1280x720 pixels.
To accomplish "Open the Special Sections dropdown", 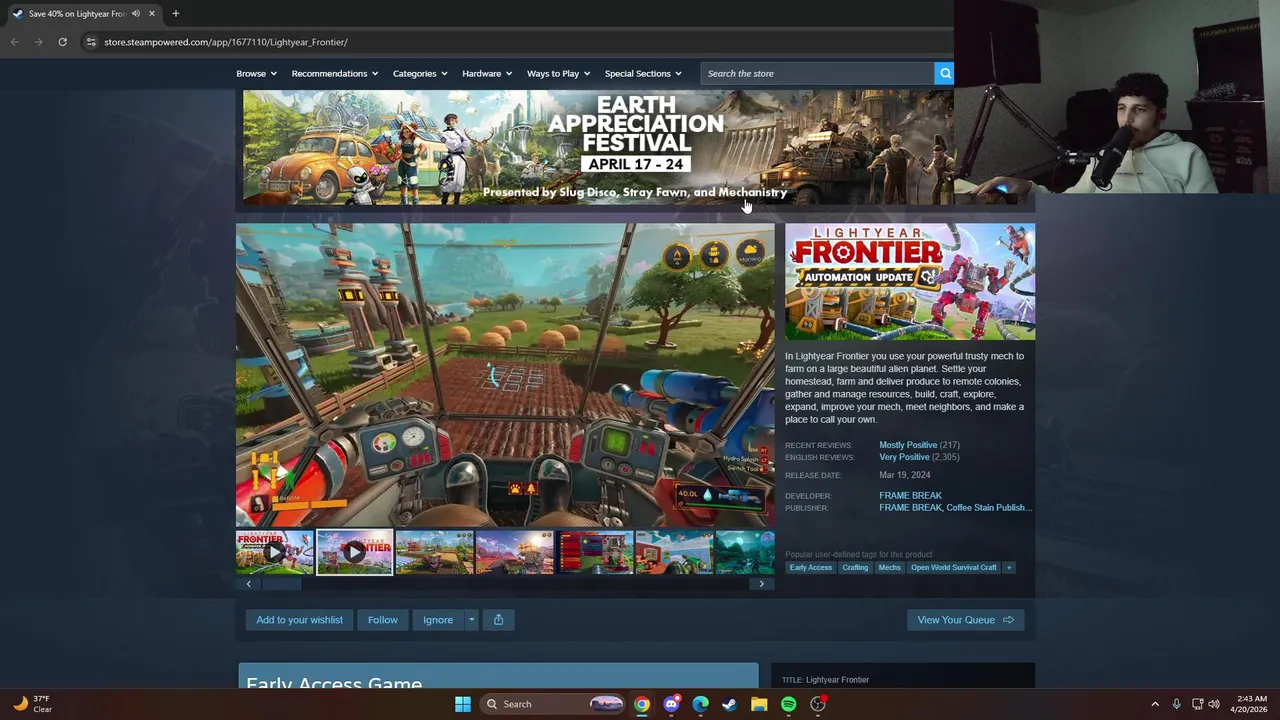I will 642,73.
